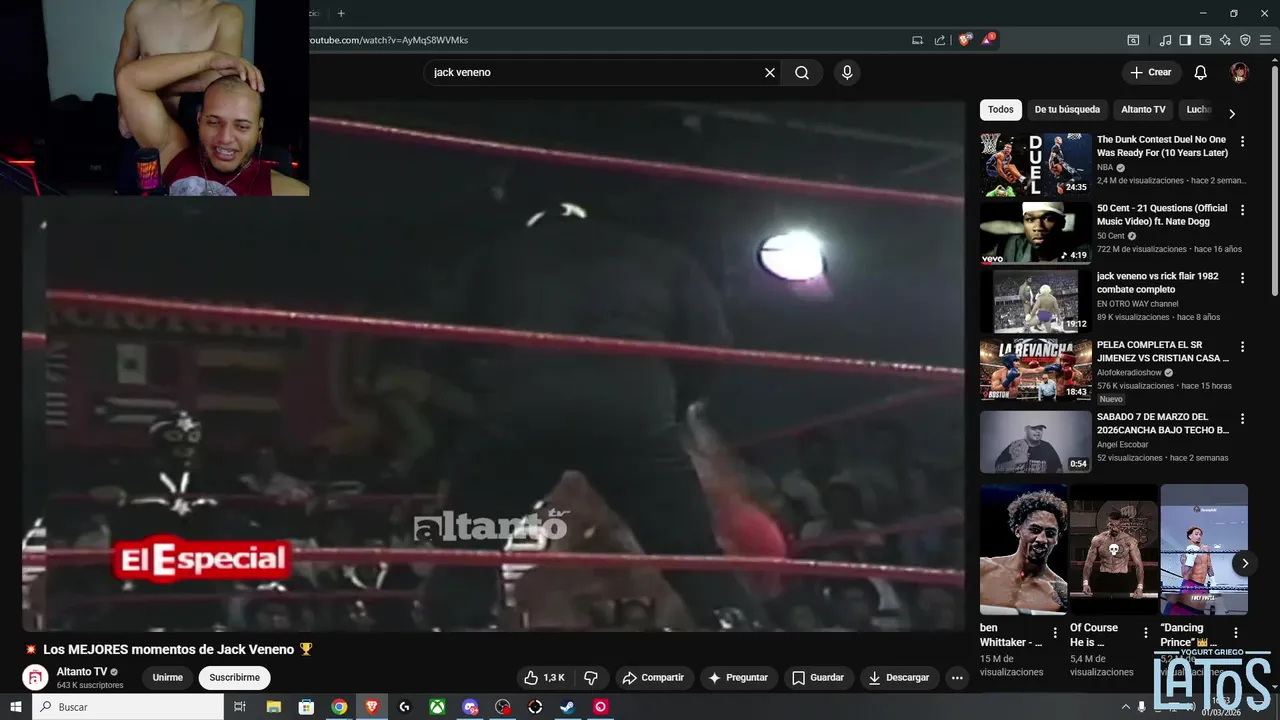Viewport: 1280px width, 720px height.
Task: Click the Suscribirme button
Action: click(x=235, y=678)
